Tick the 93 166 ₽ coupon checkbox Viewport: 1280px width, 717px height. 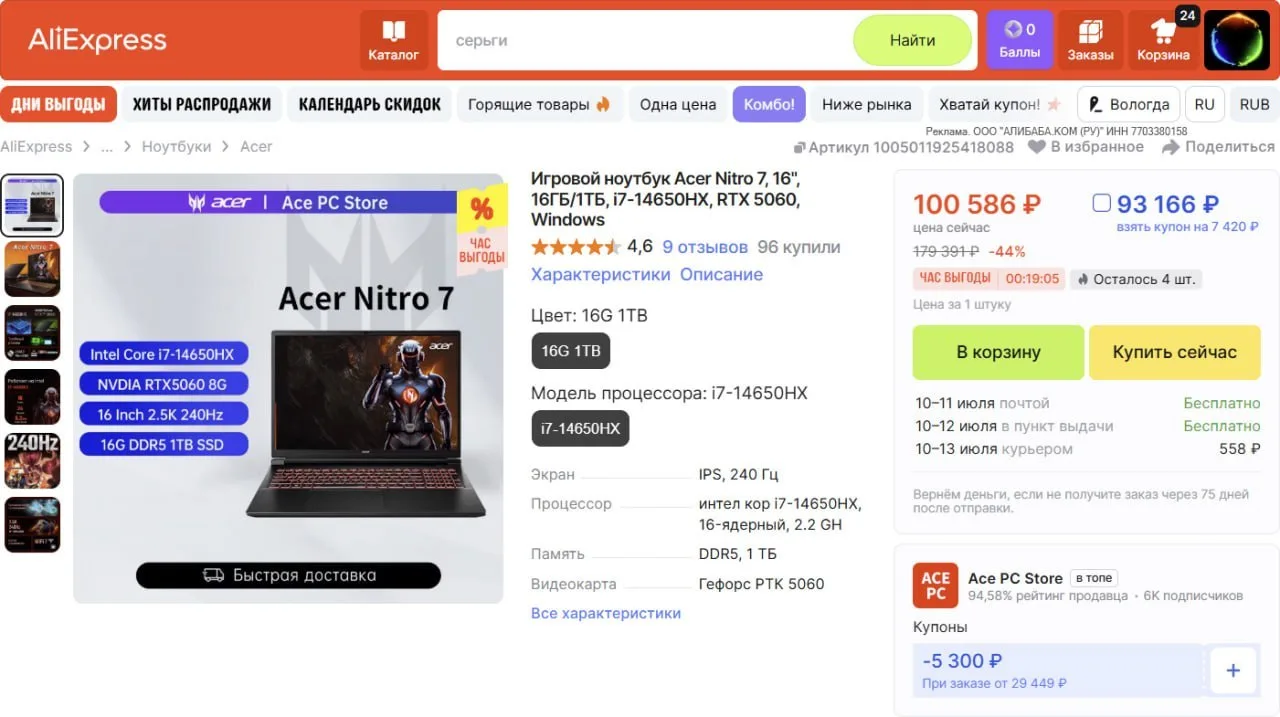(1102, 203)
